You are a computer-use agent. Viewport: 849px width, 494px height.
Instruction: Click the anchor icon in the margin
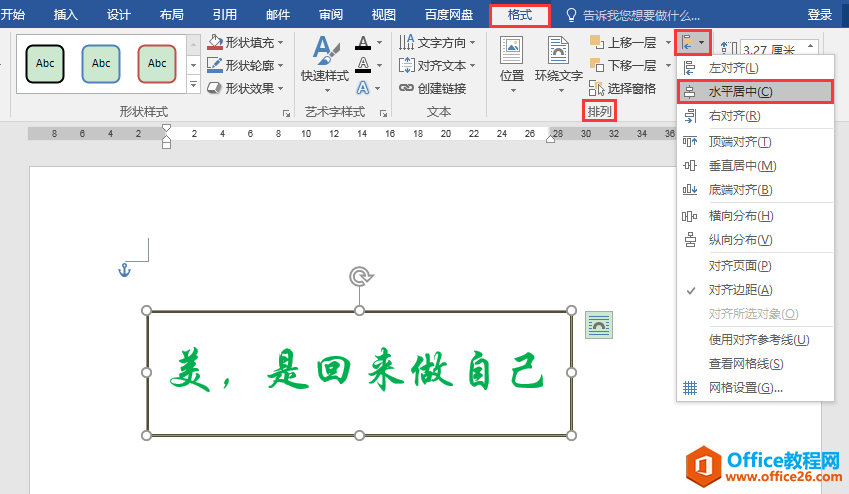pos(125,270)
